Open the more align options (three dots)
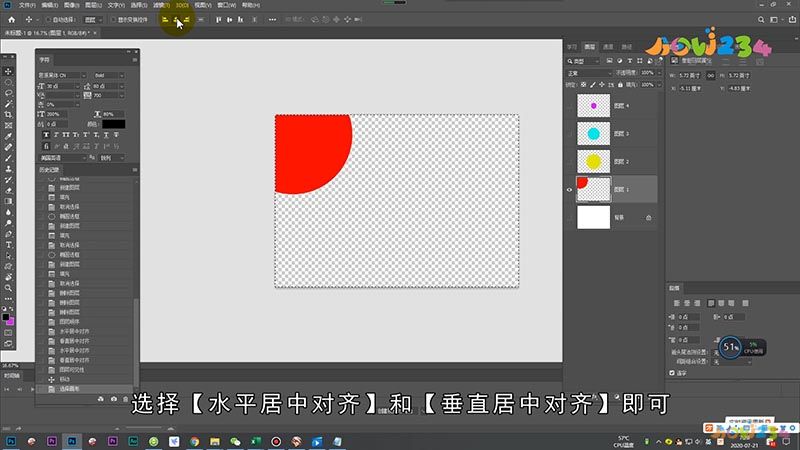 (x=272, y=19)
